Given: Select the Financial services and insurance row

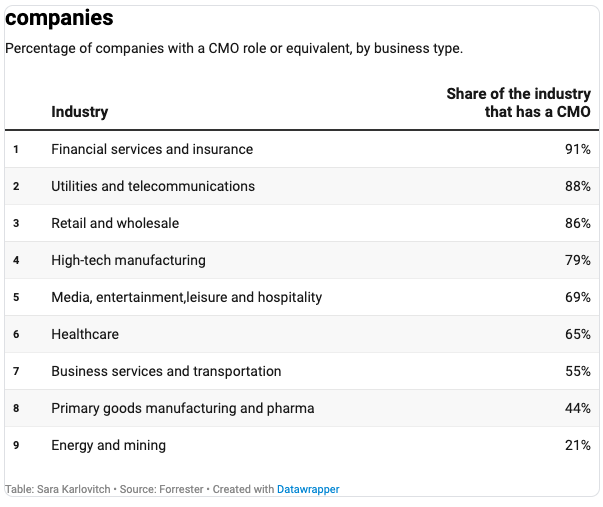Looking at the screenshot, I should coord(152,149).
